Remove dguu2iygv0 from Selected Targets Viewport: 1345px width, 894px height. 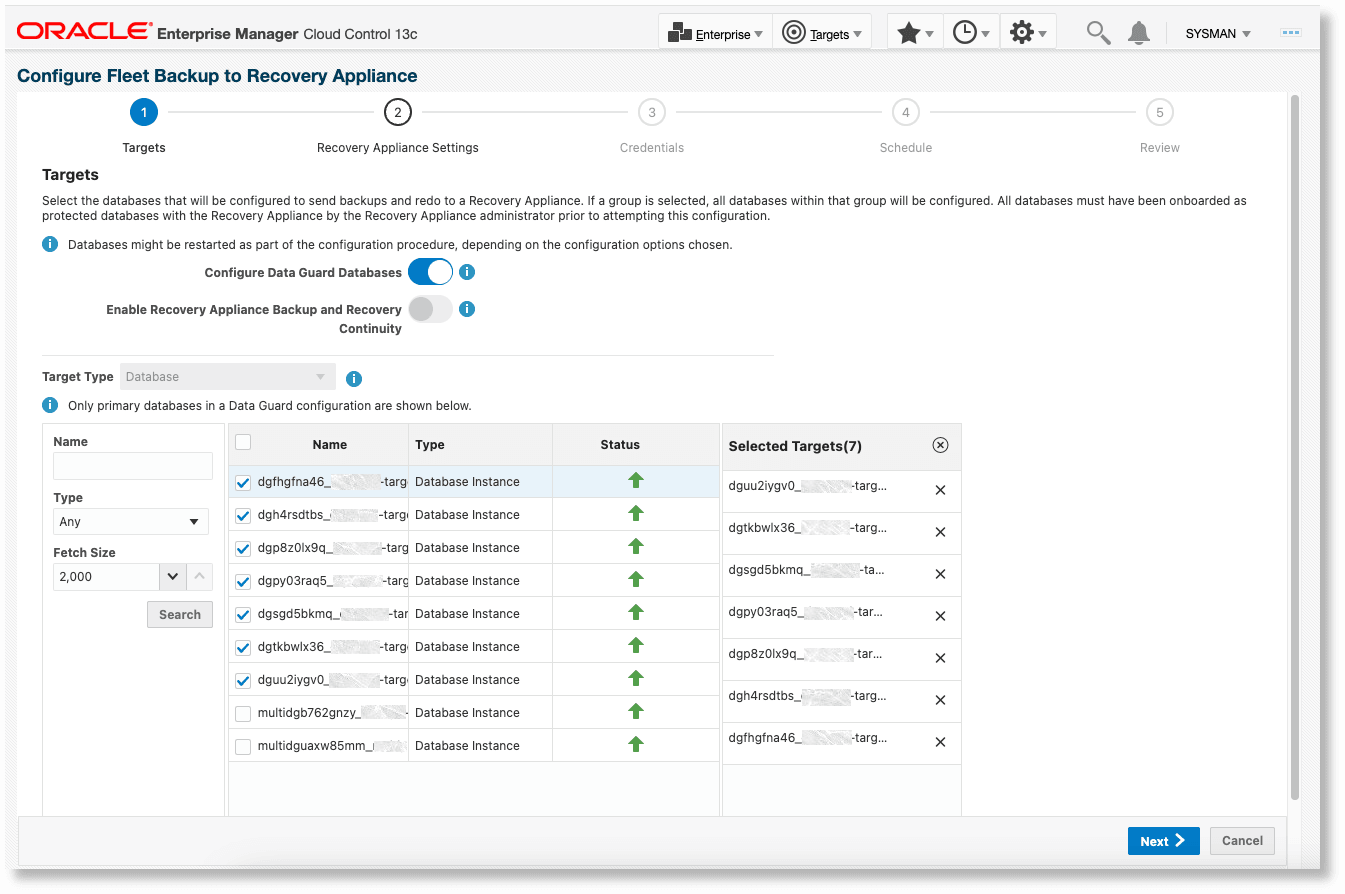pos(939,490)
